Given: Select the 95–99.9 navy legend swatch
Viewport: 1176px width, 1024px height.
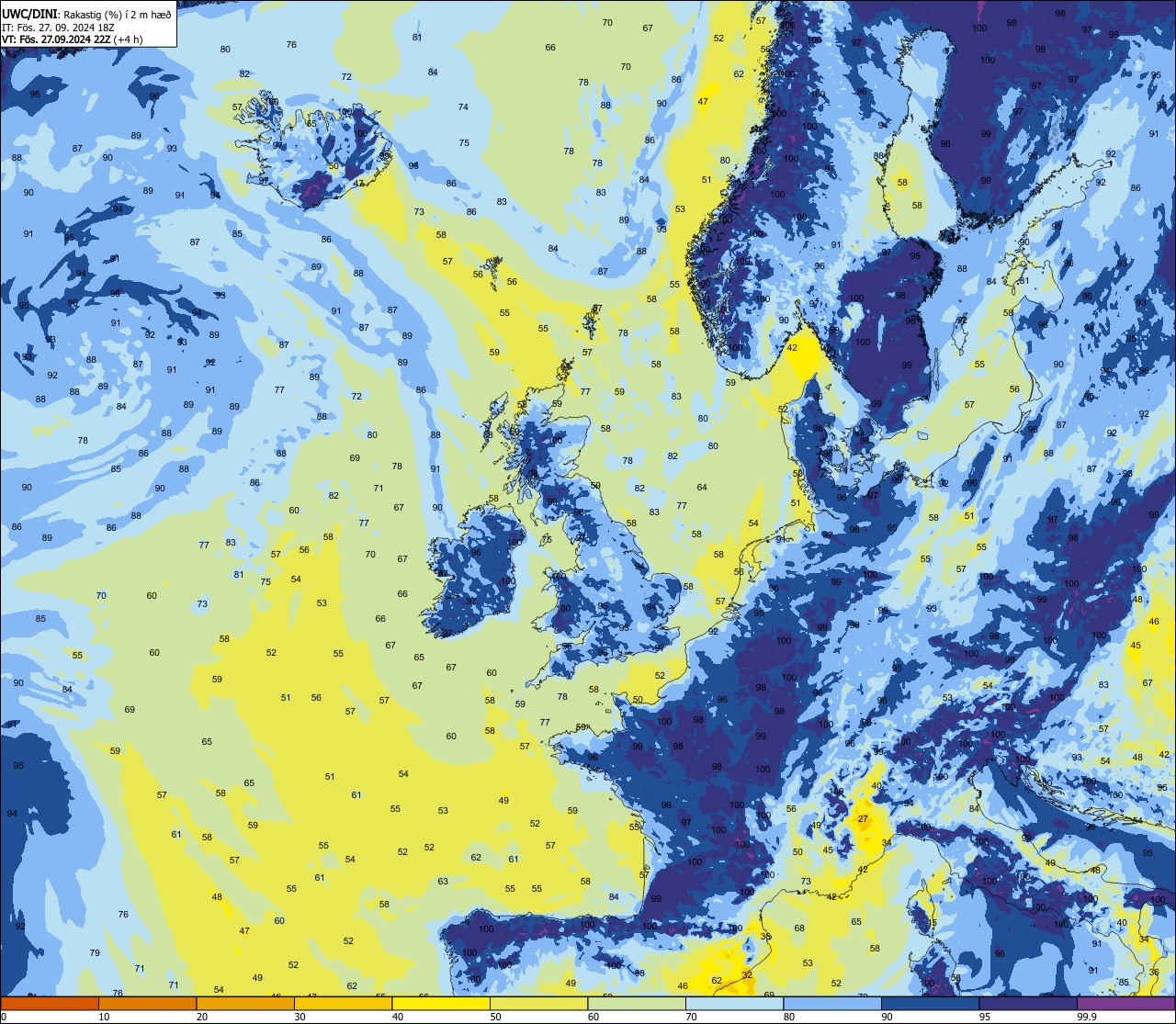Looking at the screenshot, I should pyautogui.click(x=1028, y=1003).
